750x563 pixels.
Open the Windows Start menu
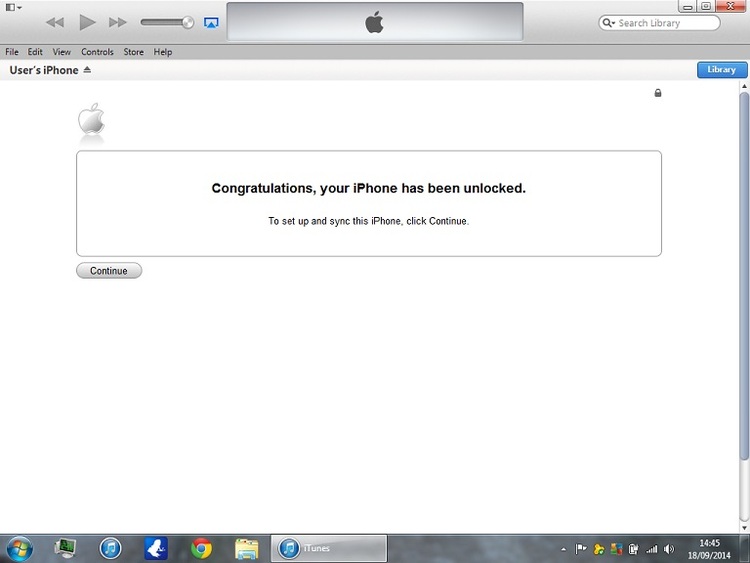(x=20, y=548)
